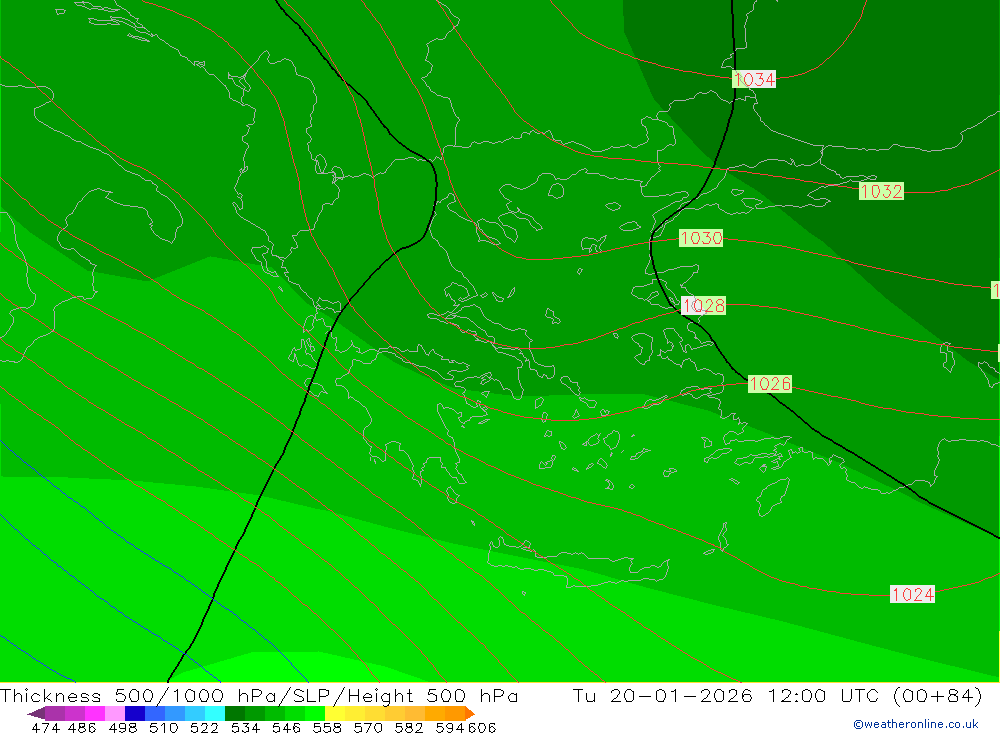Click the 1026 isobar label
Image resolution: width=1000 pixels, height=733 pixels.
tap(770, 383)
